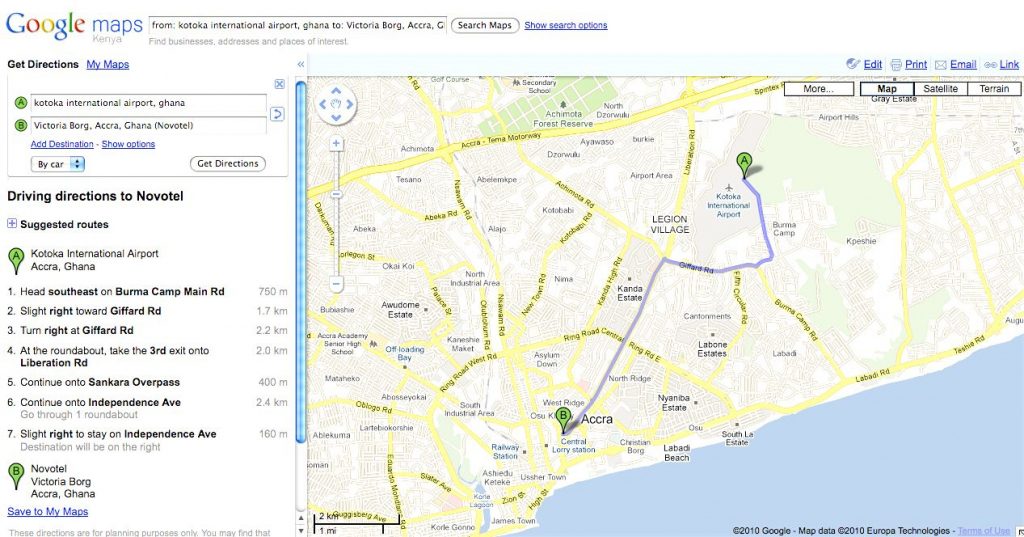Click the zoom level slider track
This screenshot has width=1024, height=537.
click(336, 215)
